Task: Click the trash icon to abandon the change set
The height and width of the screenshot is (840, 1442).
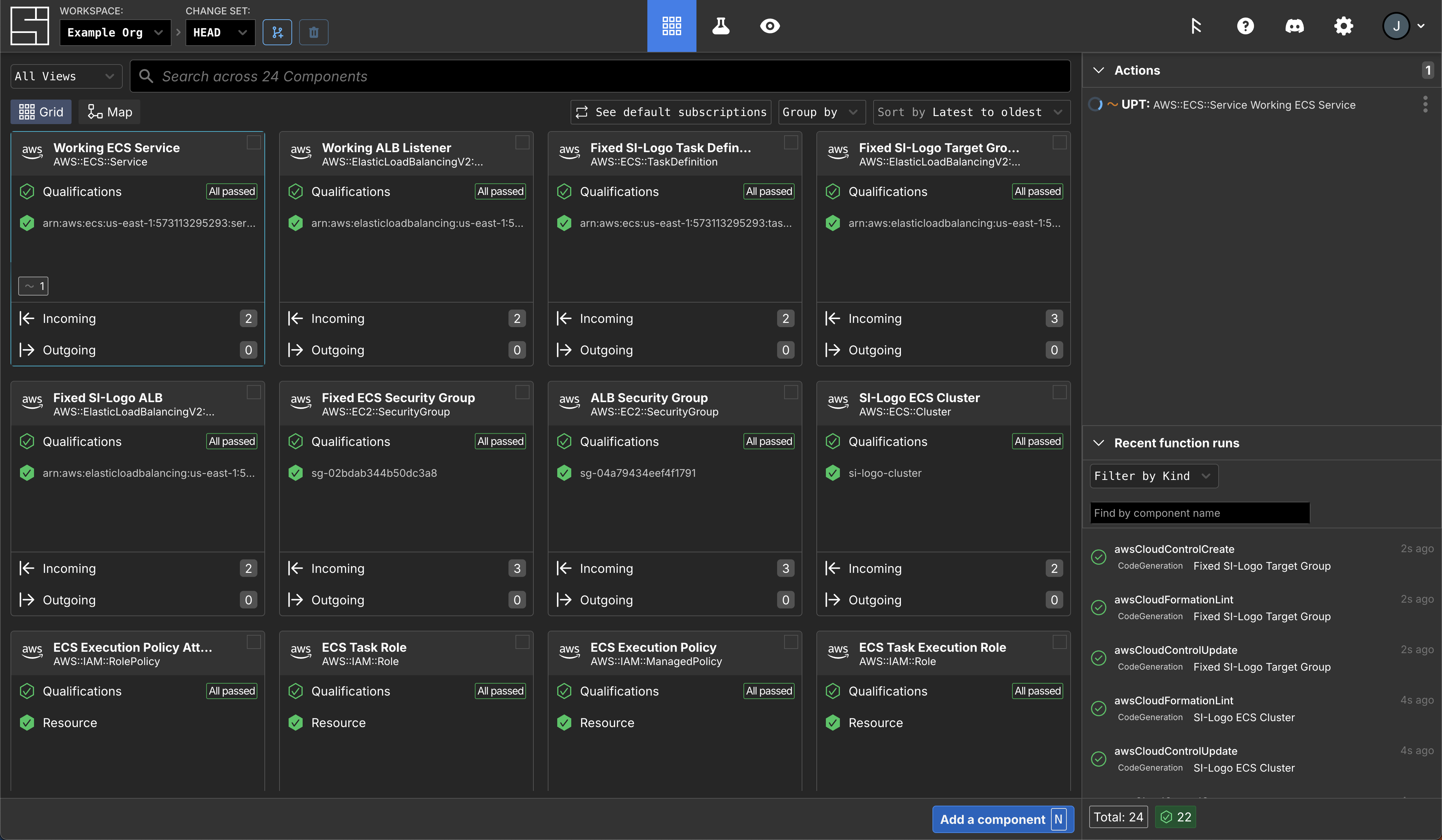Action: point(314,32)
